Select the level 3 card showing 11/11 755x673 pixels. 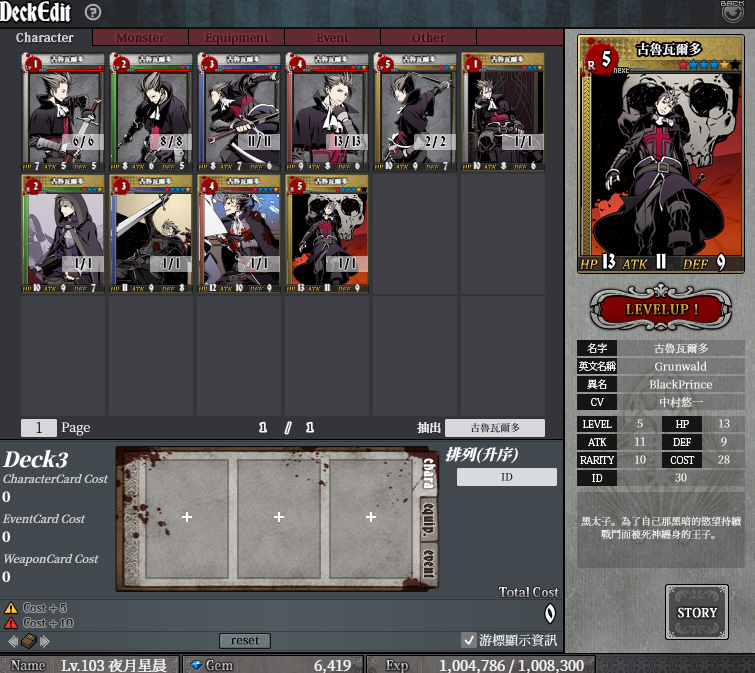pyautogui.click(x=239, y=112)
